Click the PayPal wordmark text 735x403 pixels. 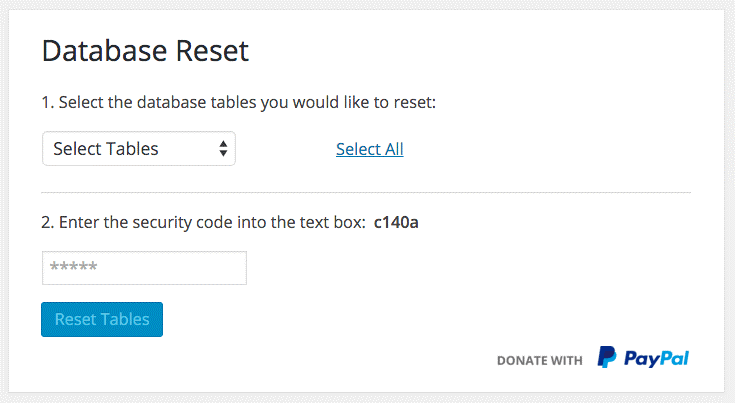(656, 359)
